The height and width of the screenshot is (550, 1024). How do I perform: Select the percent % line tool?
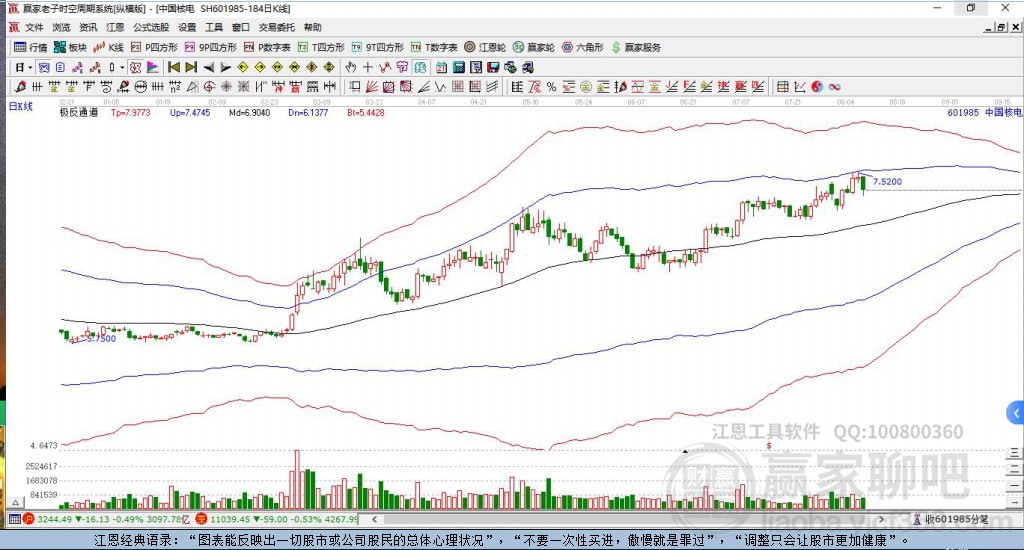(x=551, y=87)
